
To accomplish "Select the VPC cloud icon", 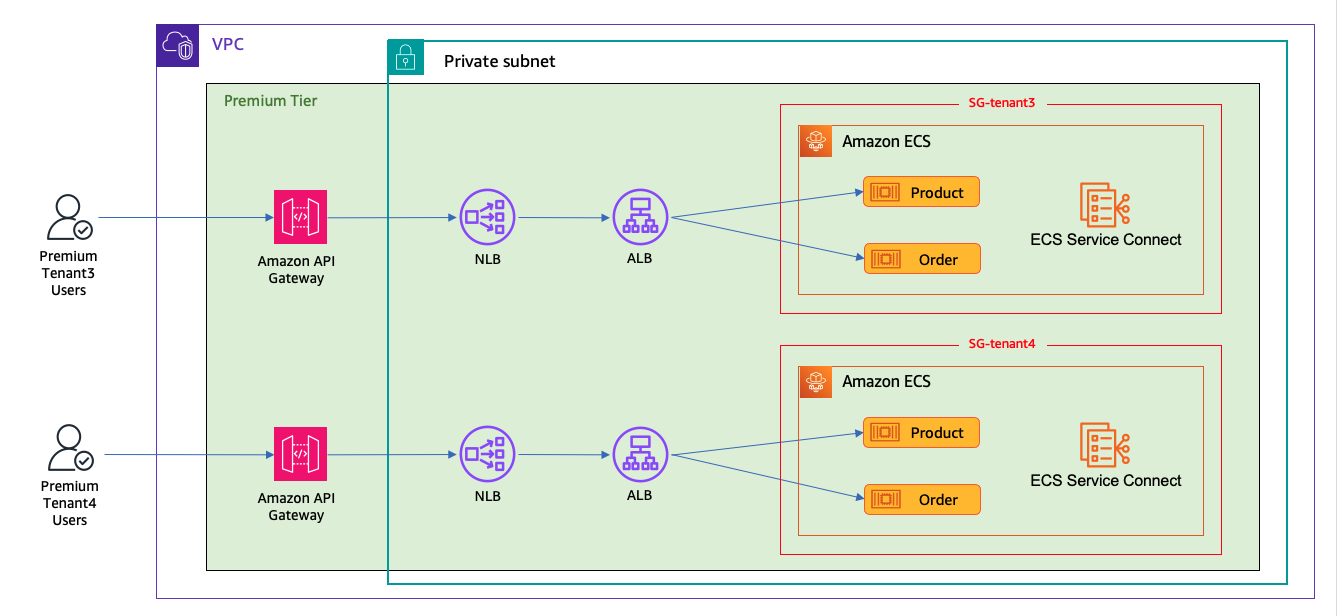I will pos(178,45).
